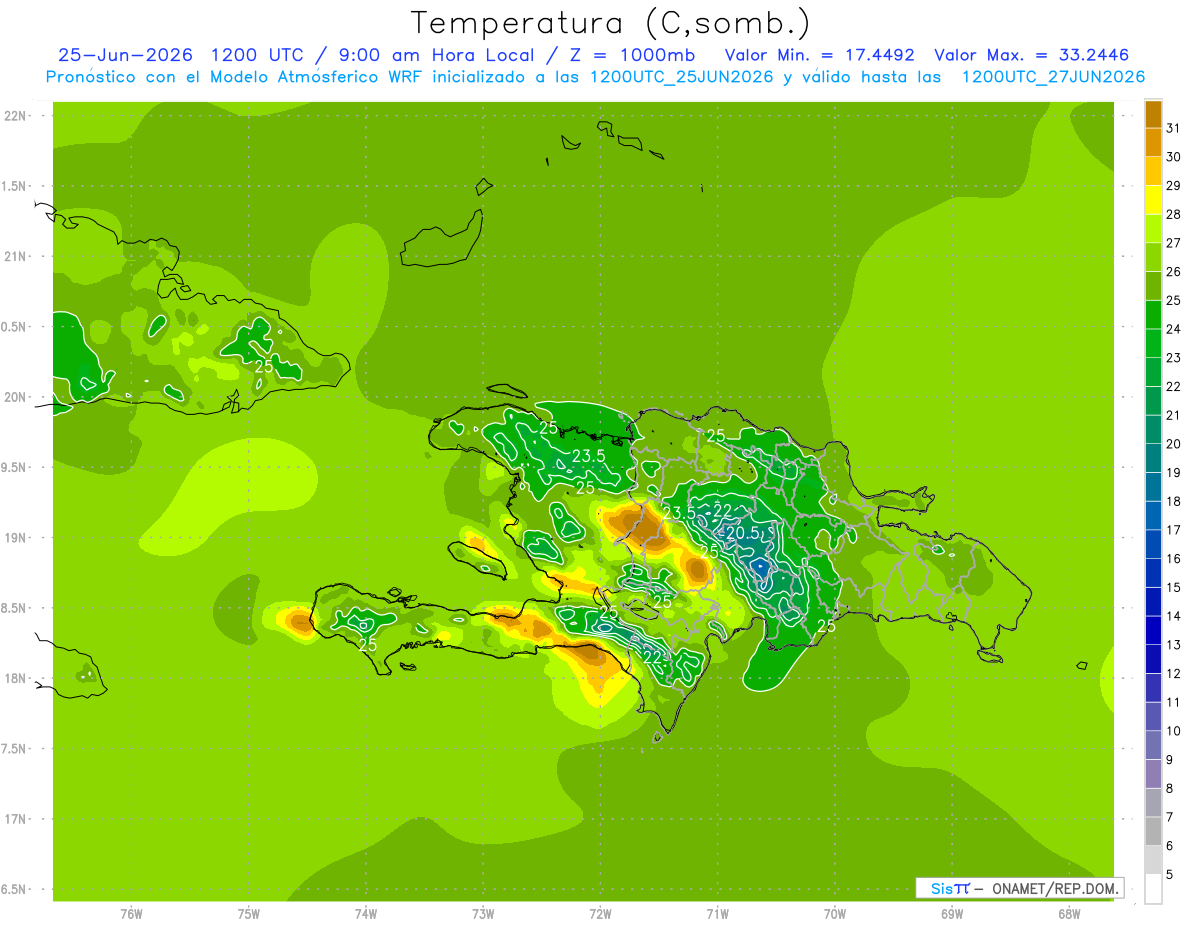Image resolution: width=1200 pixels, height=927 pixels.
Task: Click the legend color between 16 and 17
Action: [x=1153, y=545]
